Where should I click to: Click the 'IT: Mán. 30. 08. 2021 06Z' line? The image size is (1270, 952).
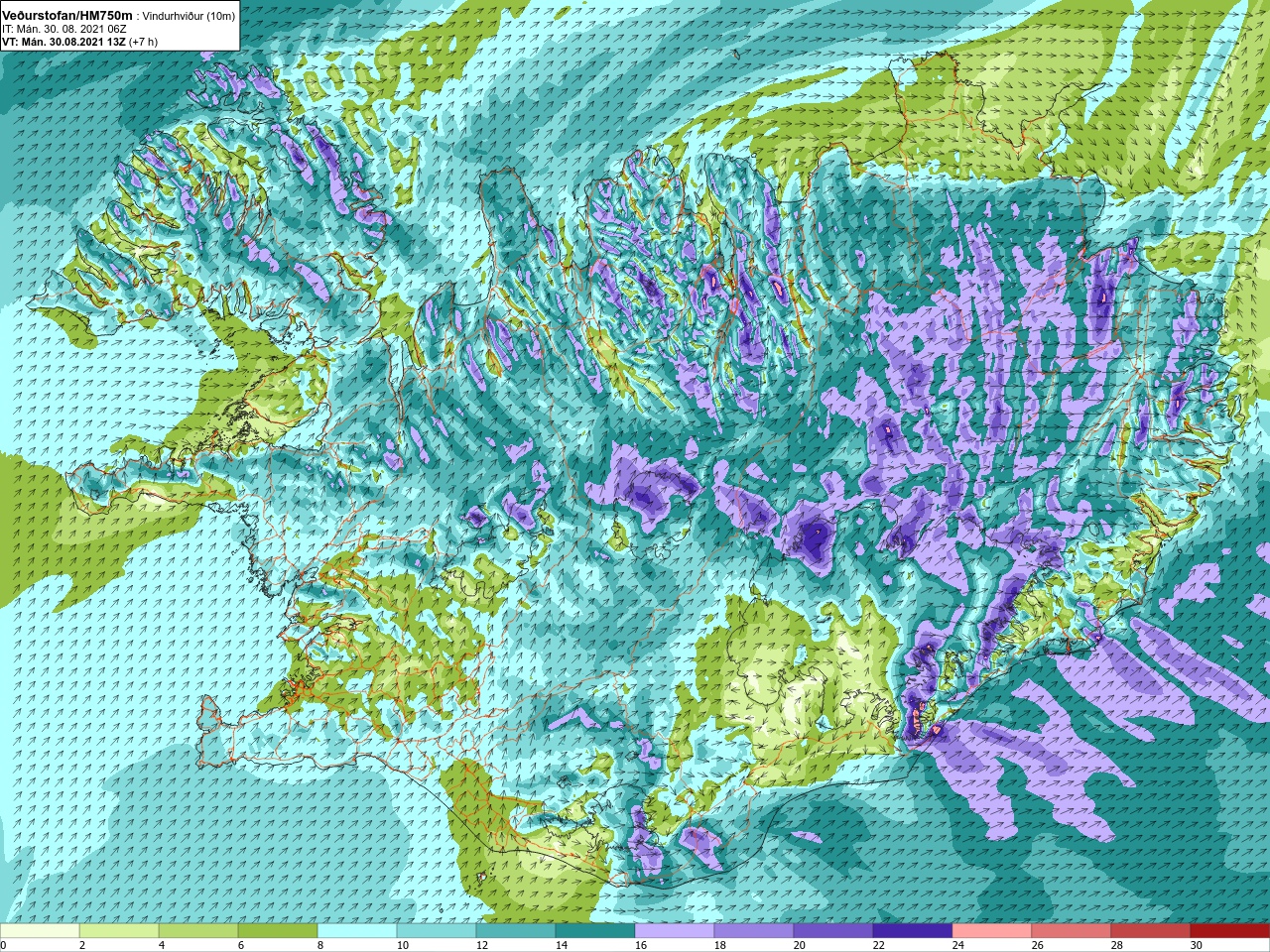pos(63,29)
